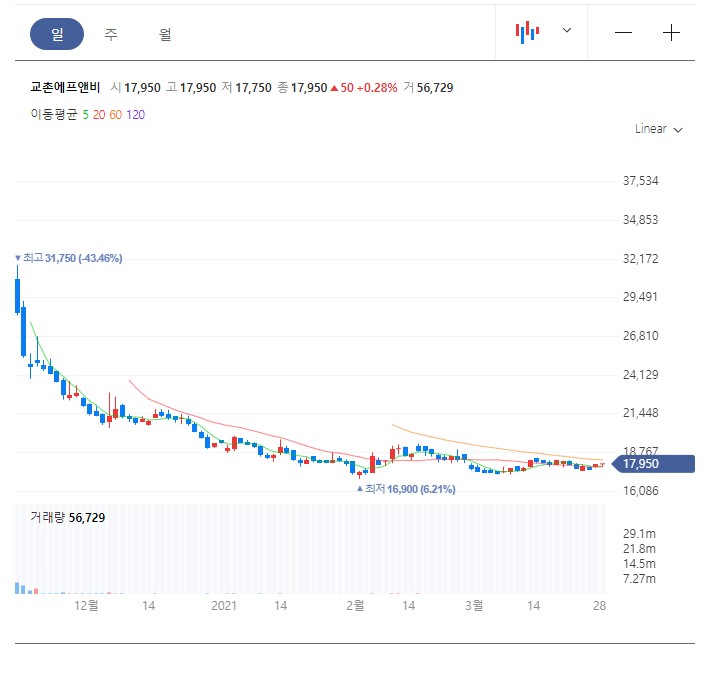Click the 3월 date axis label
Image resolution: width=711 pixels, height=673 pixels.
pyautogui.click(x=474, y=605)
